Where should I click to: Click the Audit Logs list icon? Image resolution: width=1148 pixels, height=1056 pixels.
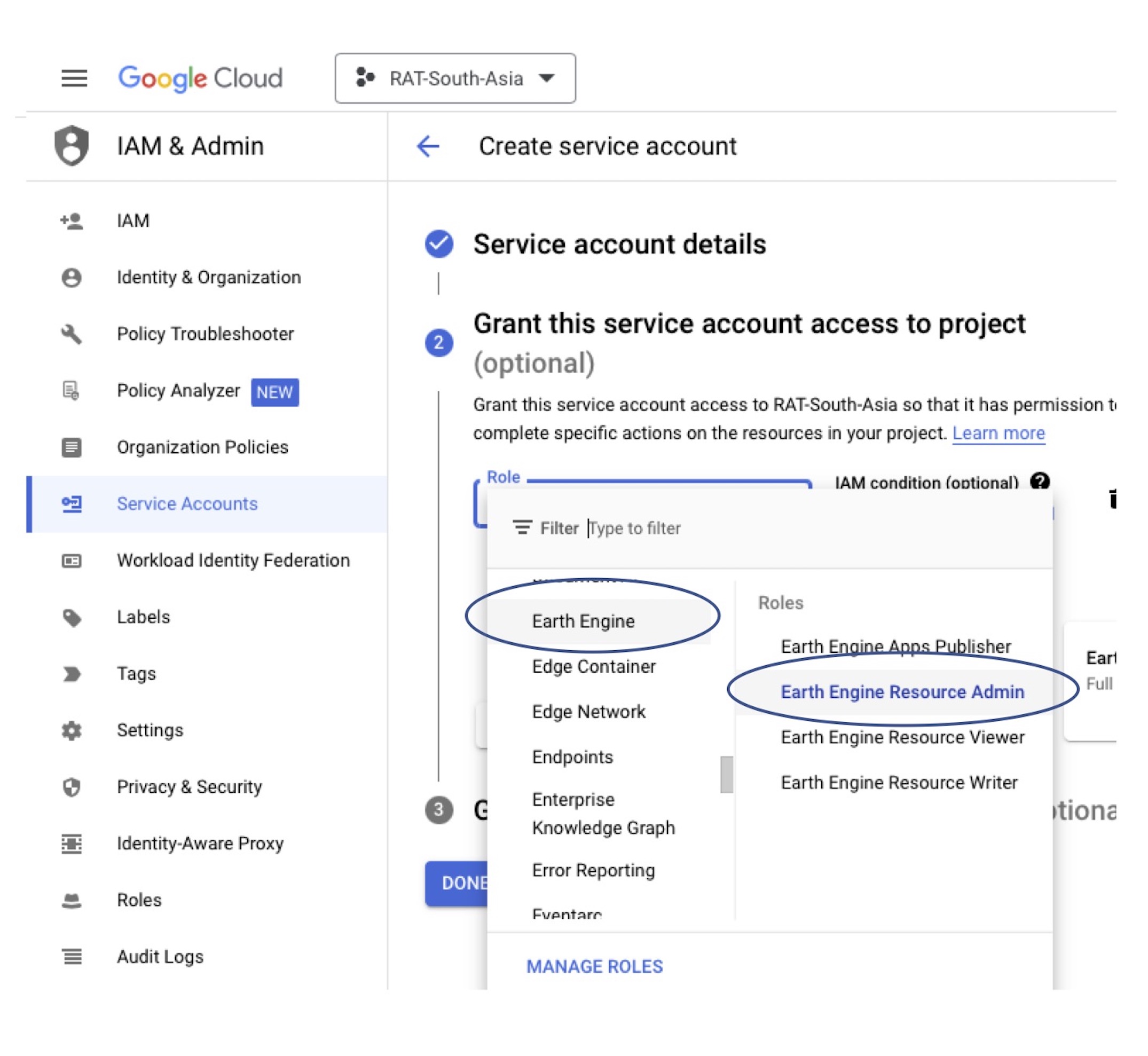pyautogui.click(x=72, y=957)
